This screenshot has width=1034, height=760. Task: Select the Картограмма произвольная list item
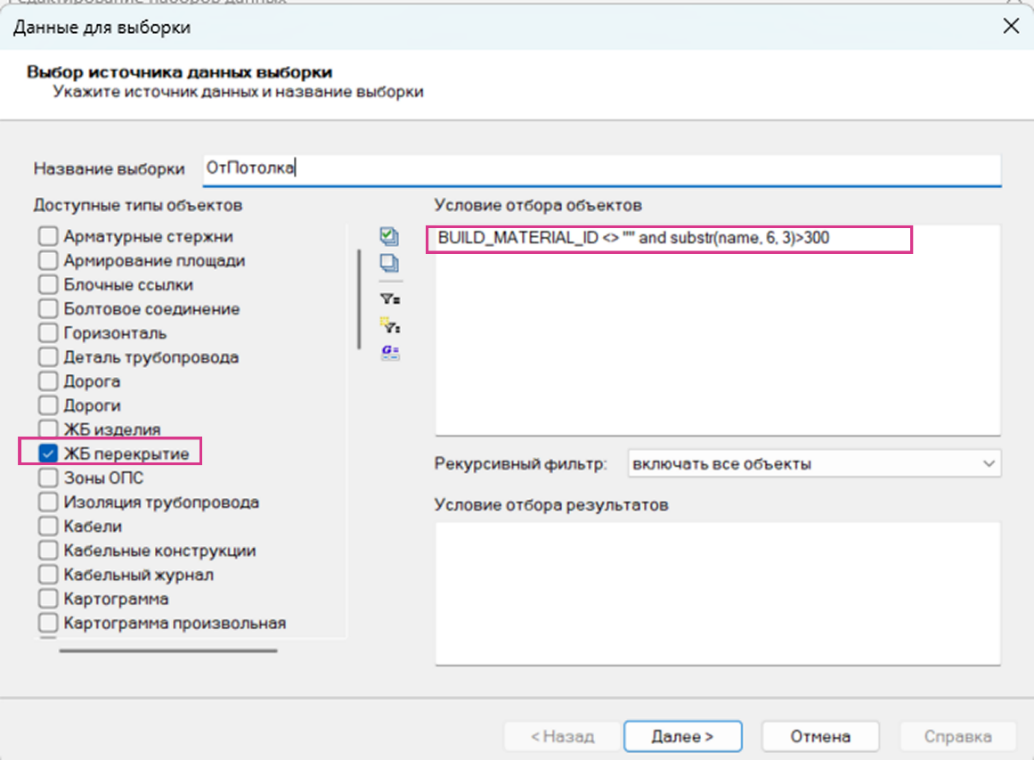click(174, 623)
